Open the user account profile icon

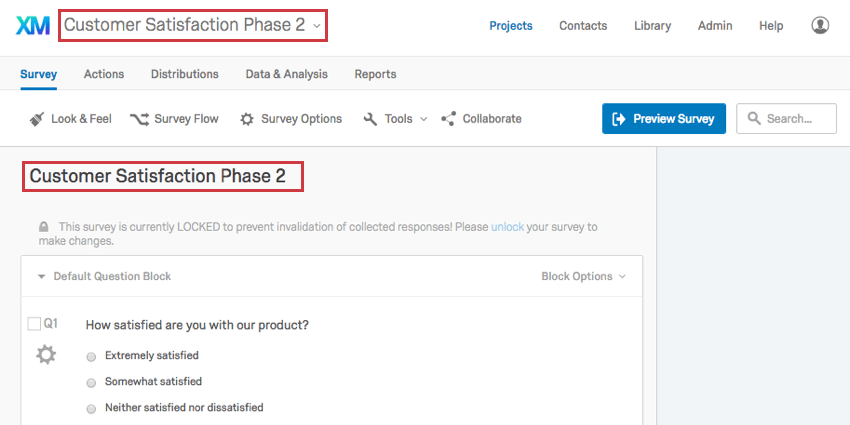[820, 25]
